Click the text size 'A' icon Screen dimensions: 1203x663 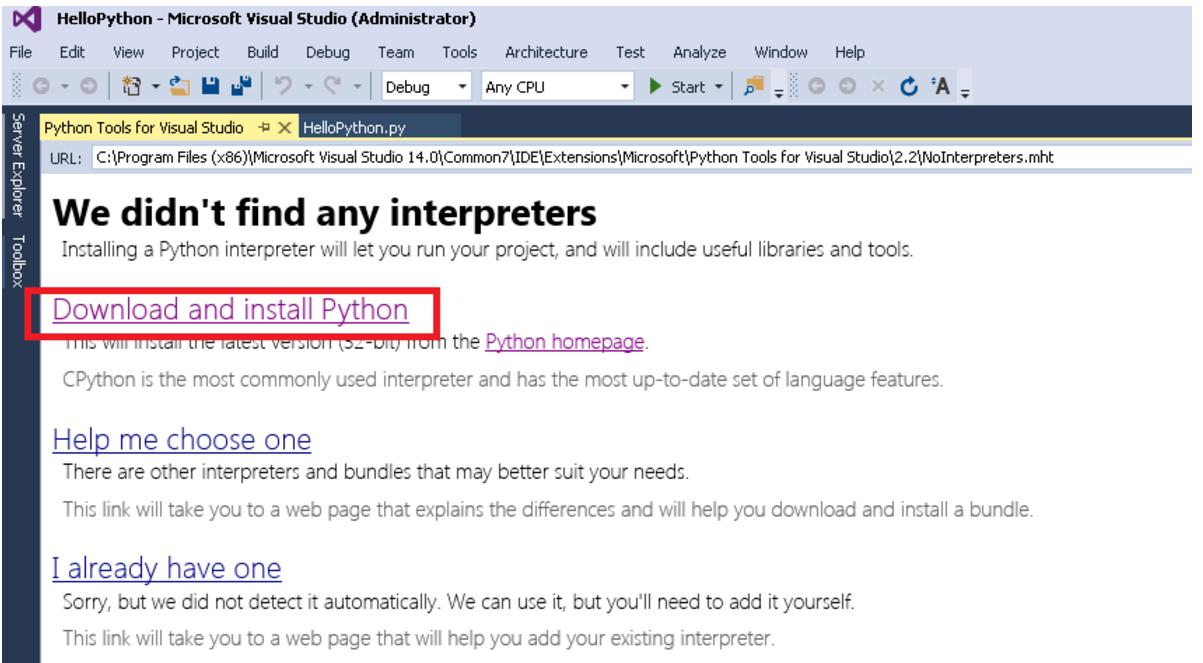point(939,87)
